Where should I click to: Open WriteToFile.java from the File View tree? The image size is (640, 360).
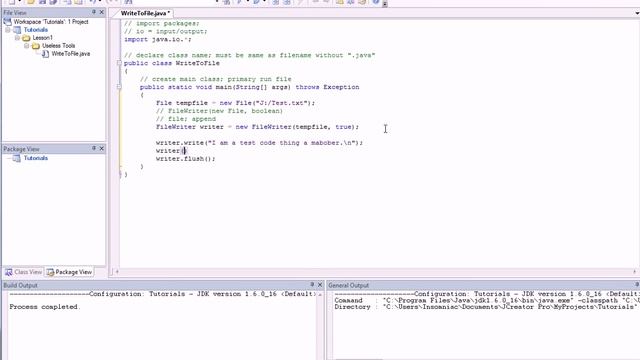pos(71,53)
